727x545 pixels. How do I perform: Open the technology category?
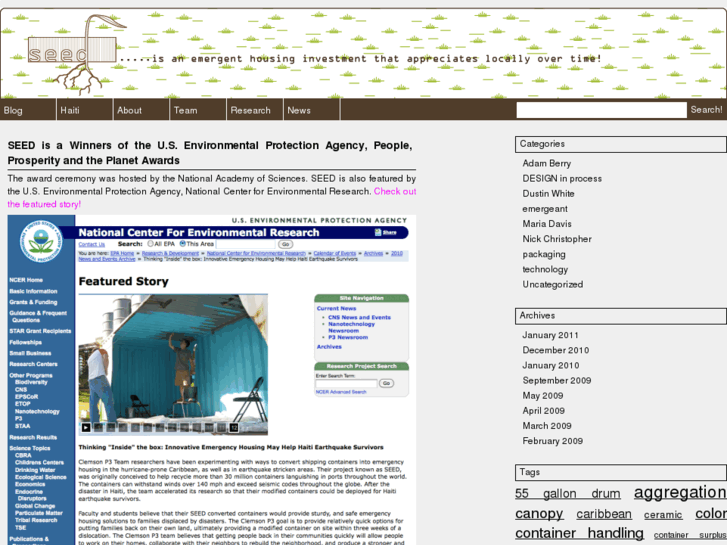545,269
